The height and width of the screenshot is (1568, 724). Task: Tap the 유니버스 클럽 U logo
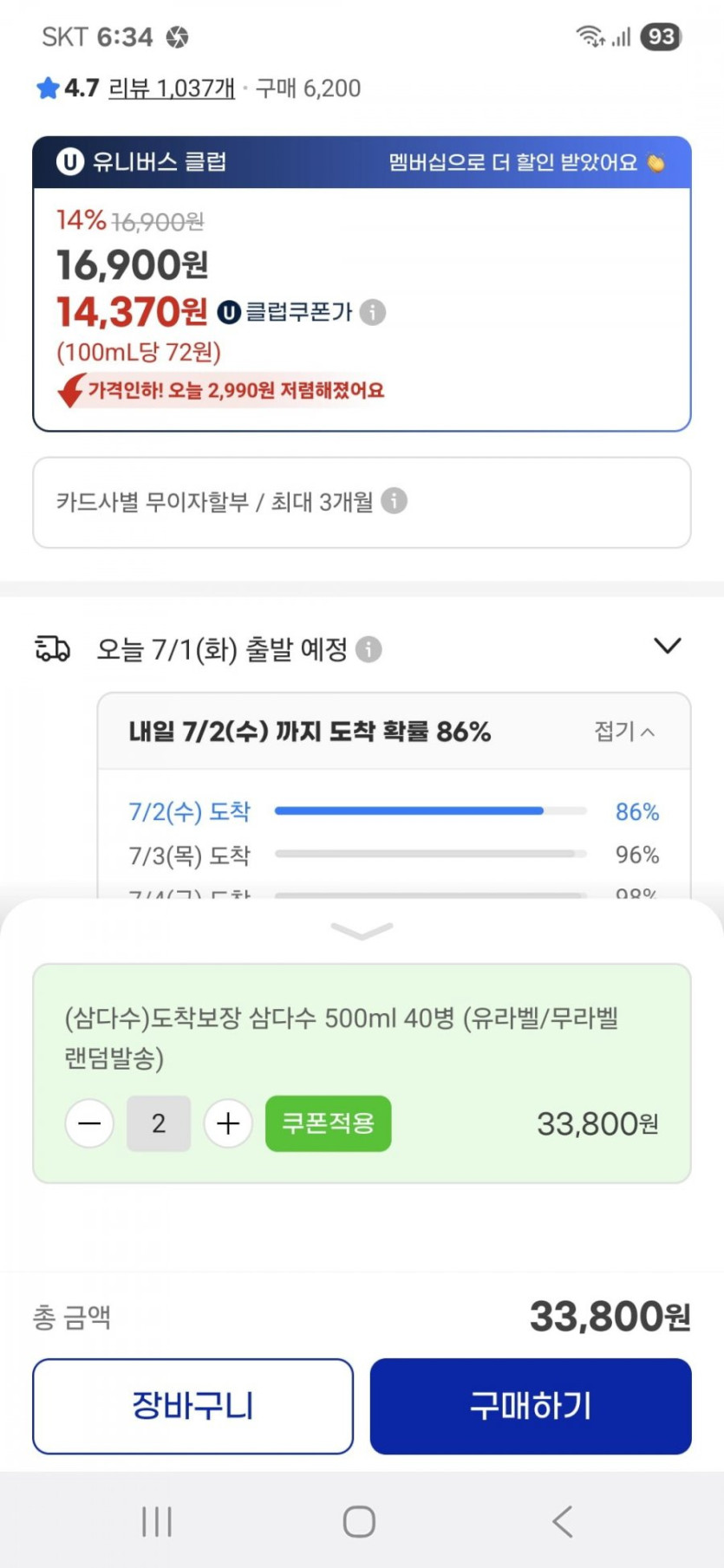tap(69, 162)
